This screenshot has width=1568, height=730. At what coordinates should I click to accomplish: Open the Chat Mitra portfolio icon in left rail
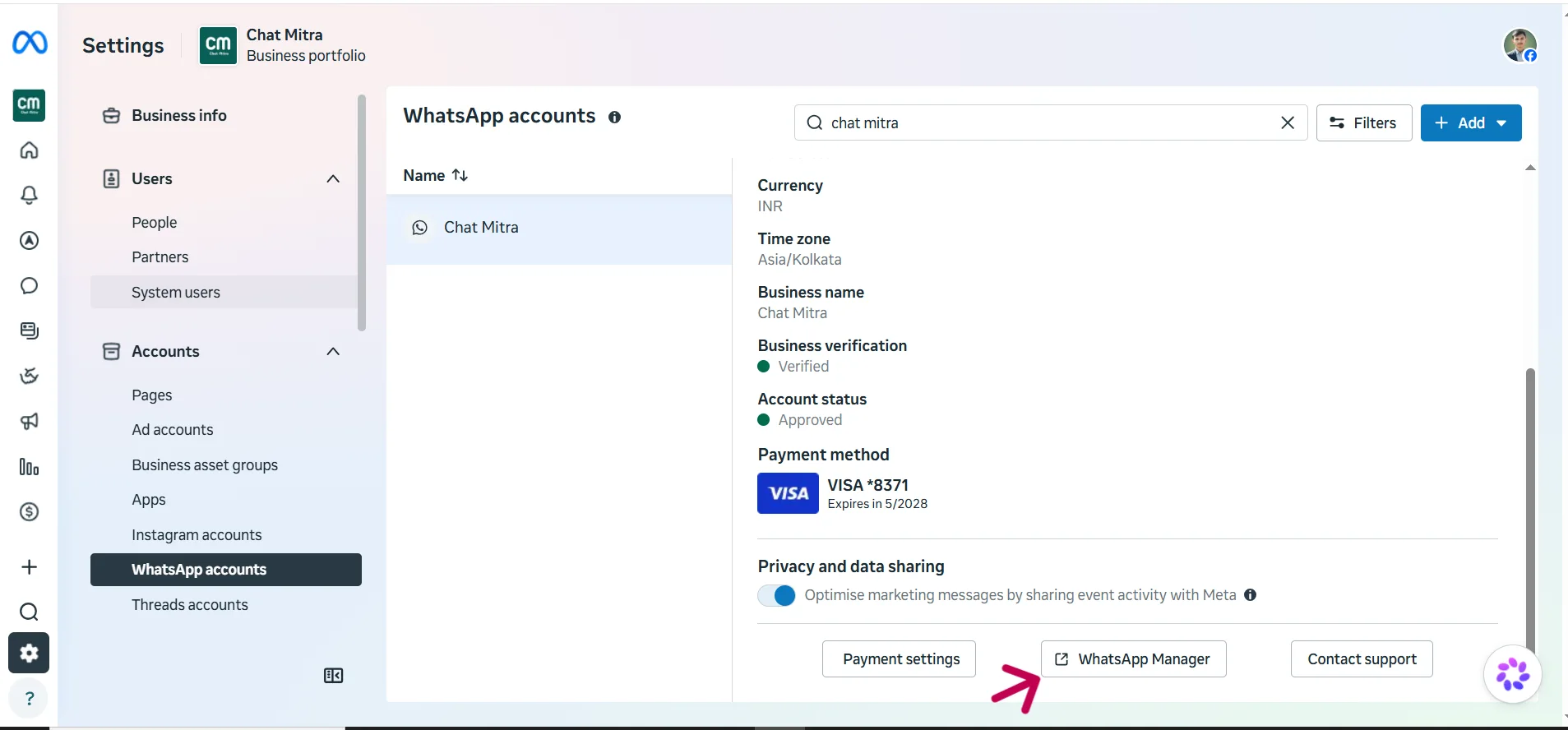[29, 105]
